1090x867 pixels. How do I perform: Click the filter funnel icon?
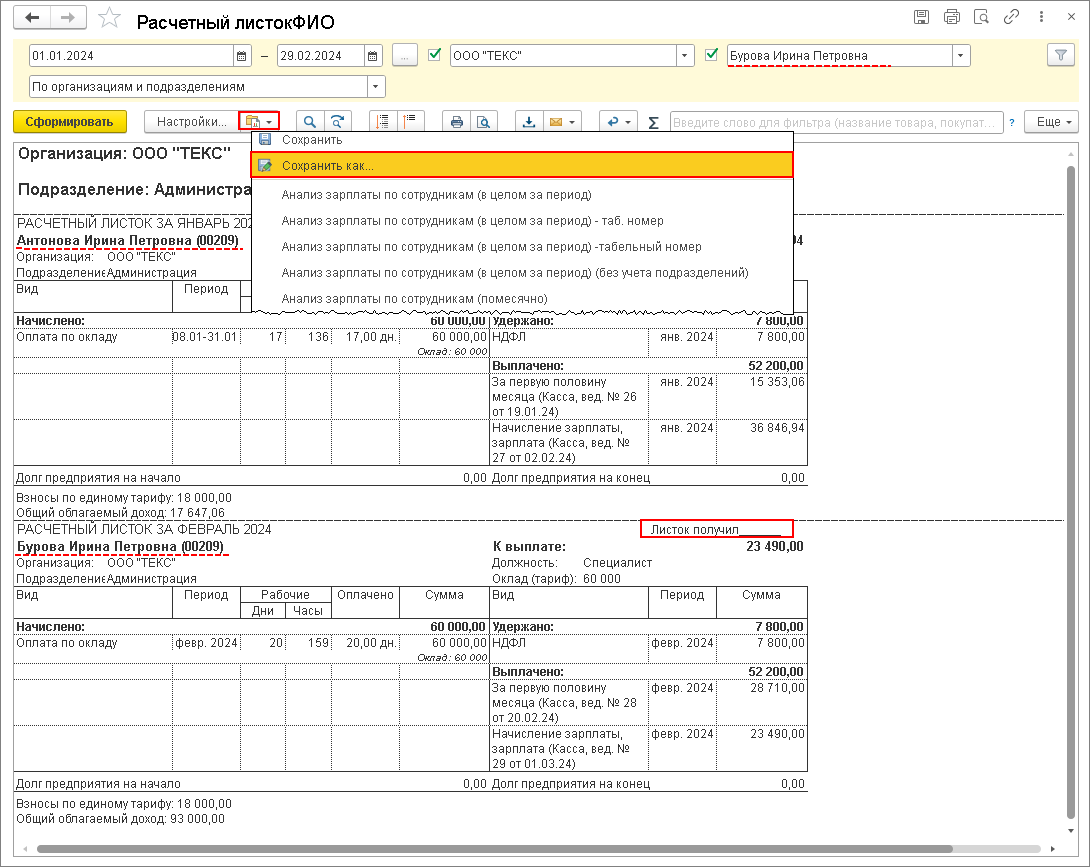1059,56
